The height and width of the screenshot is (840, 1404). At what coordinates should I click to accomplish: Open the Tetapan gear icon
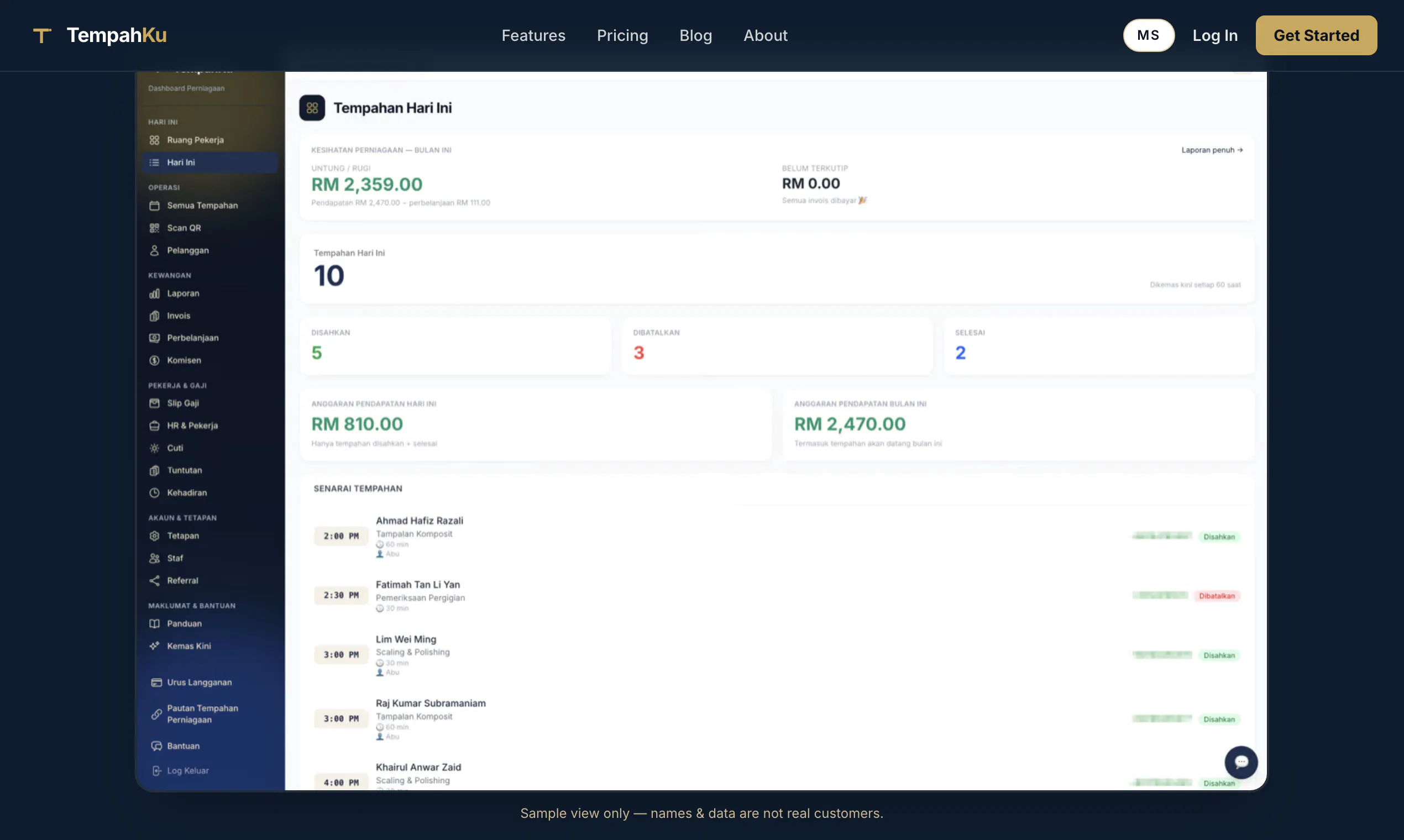tap(154, 536)
